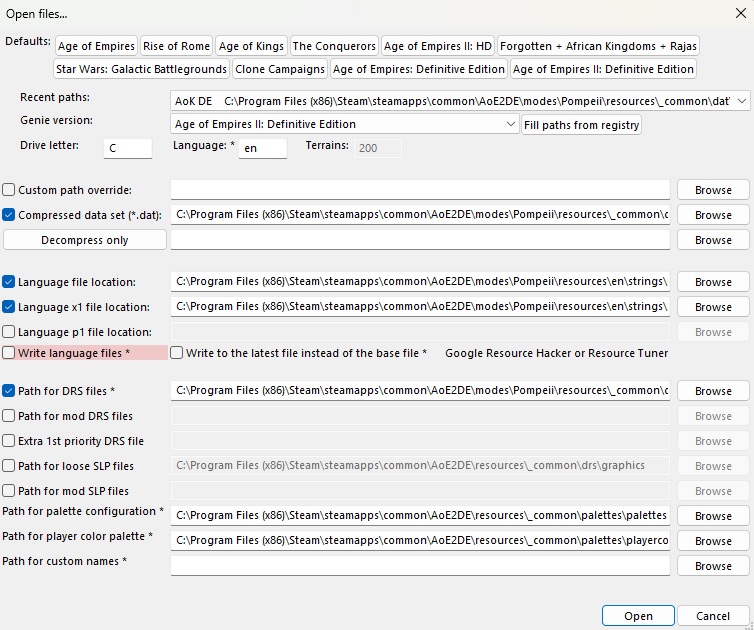Screen dimensions: 754x630
Task: Load Age of Empires defaults
Action: coord(96,46)
